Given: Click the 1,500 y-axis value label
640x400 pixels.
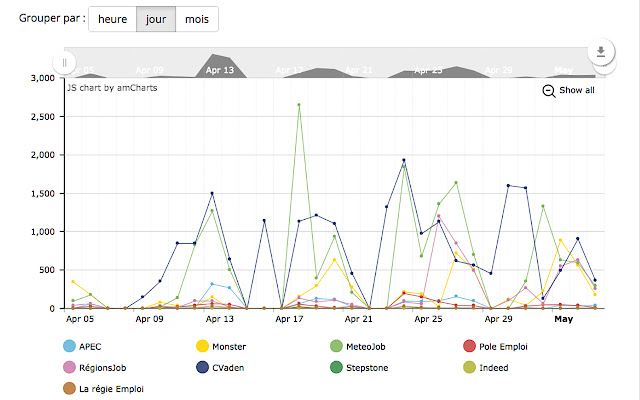Looking at the screenshot, I should tap(43, 193).
